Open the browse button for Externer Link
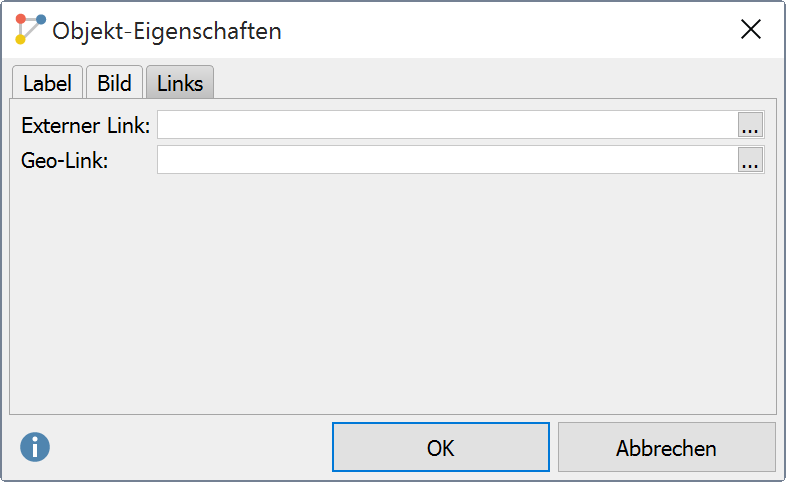 (x=751, y=125)
